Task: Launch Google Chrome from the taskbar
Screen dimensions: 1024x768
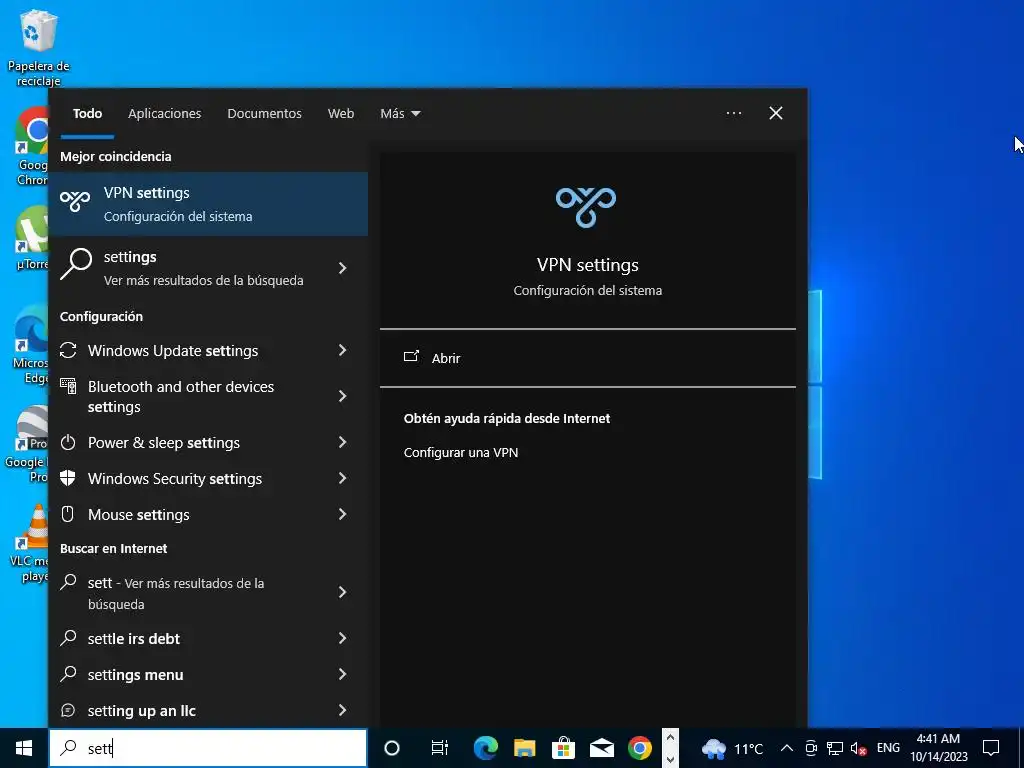Action: (x=640, y=748)
